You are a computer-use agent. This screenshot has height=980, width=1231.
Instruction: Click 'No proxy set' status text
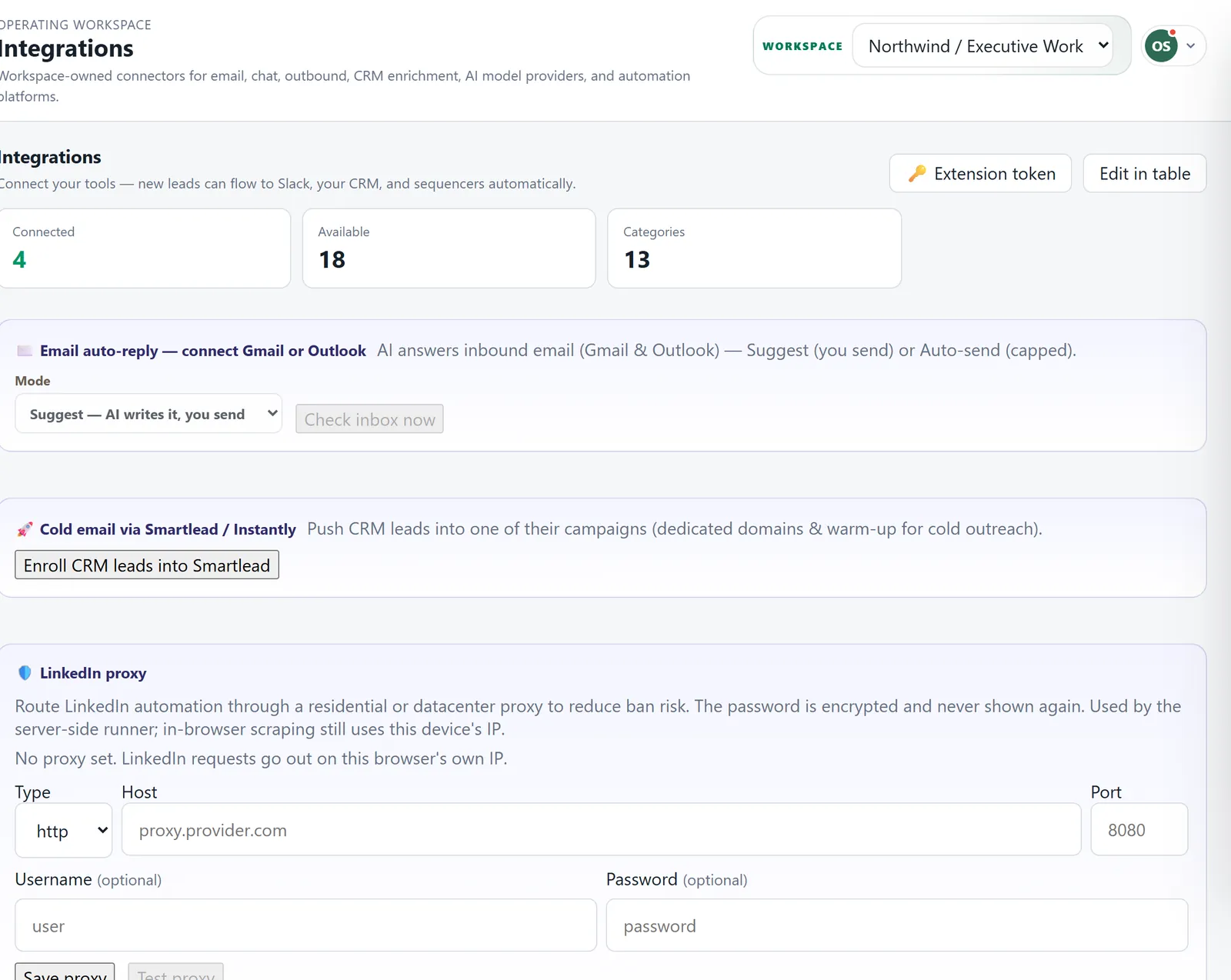click(261, 758)
